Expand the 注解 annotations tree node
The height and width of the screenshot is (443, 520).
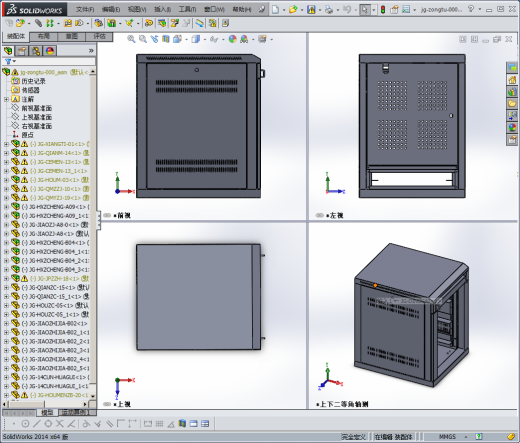pos(6,99)
